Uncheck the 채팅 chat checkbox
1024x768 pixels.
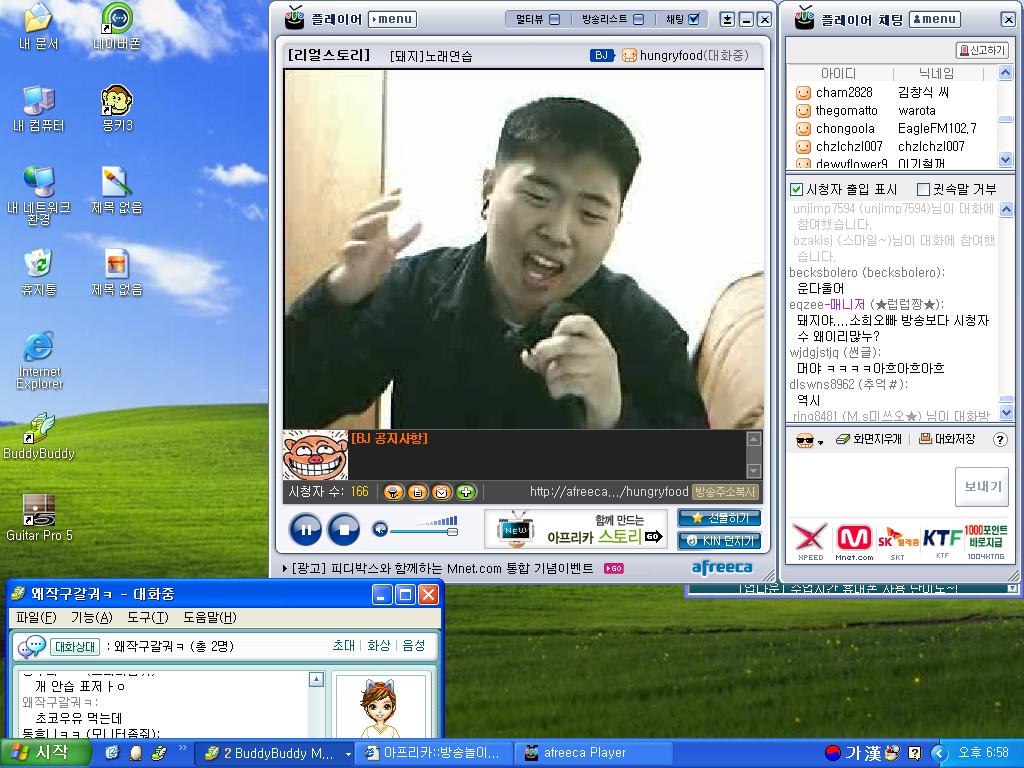click(695, 19)
